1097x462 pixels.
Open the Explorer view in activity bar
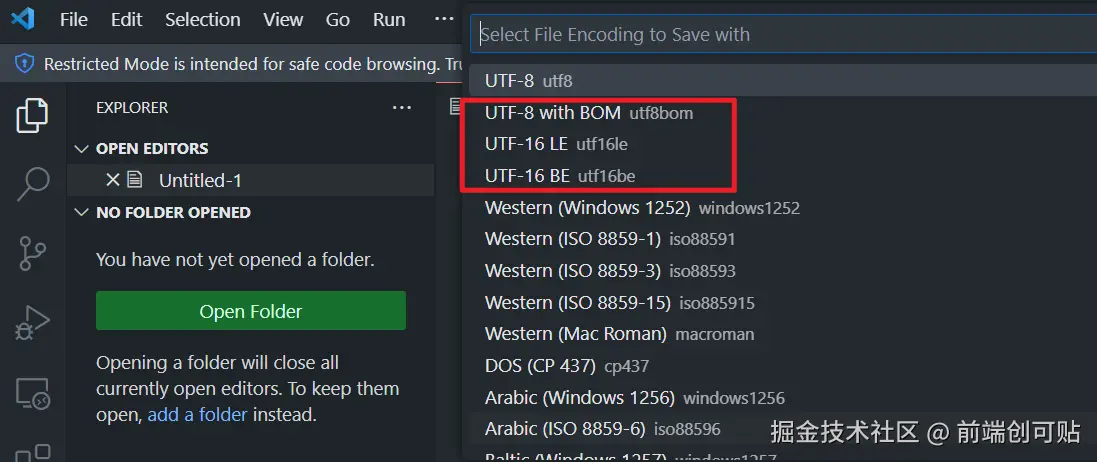[x=32, y=116]
